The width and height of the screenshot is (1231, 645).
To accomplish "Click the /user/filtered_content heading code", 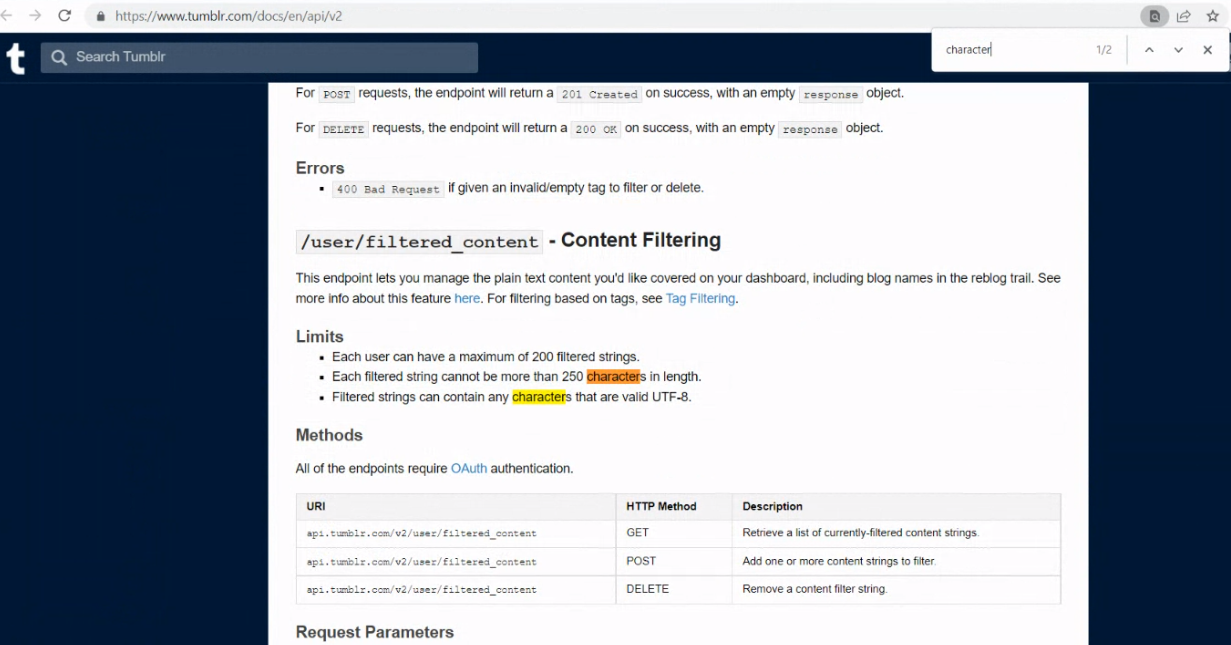I will pyautogui.click(x=419, y=241).
